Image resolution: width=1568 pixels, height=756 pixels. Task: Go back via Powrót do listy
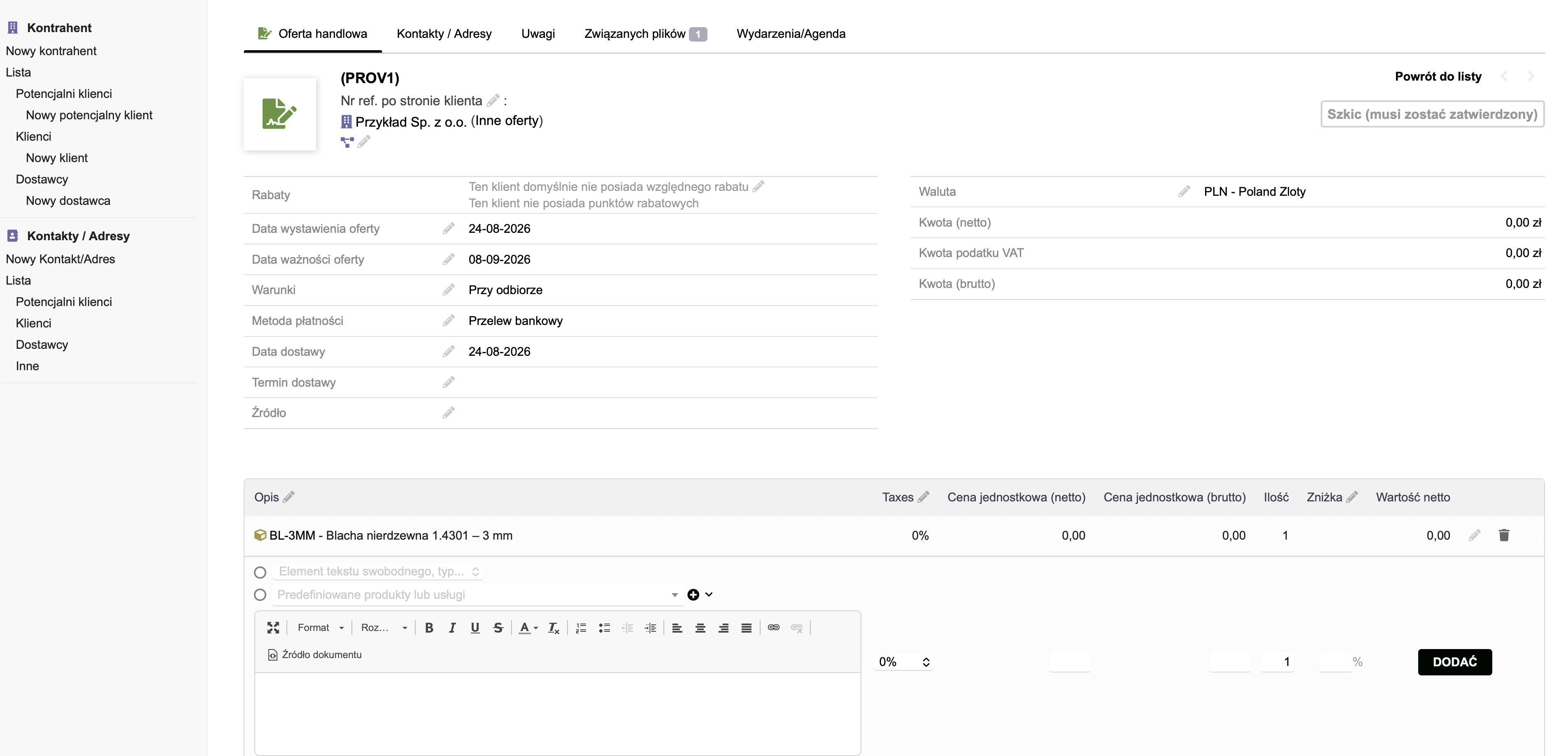pos(1438,77)
